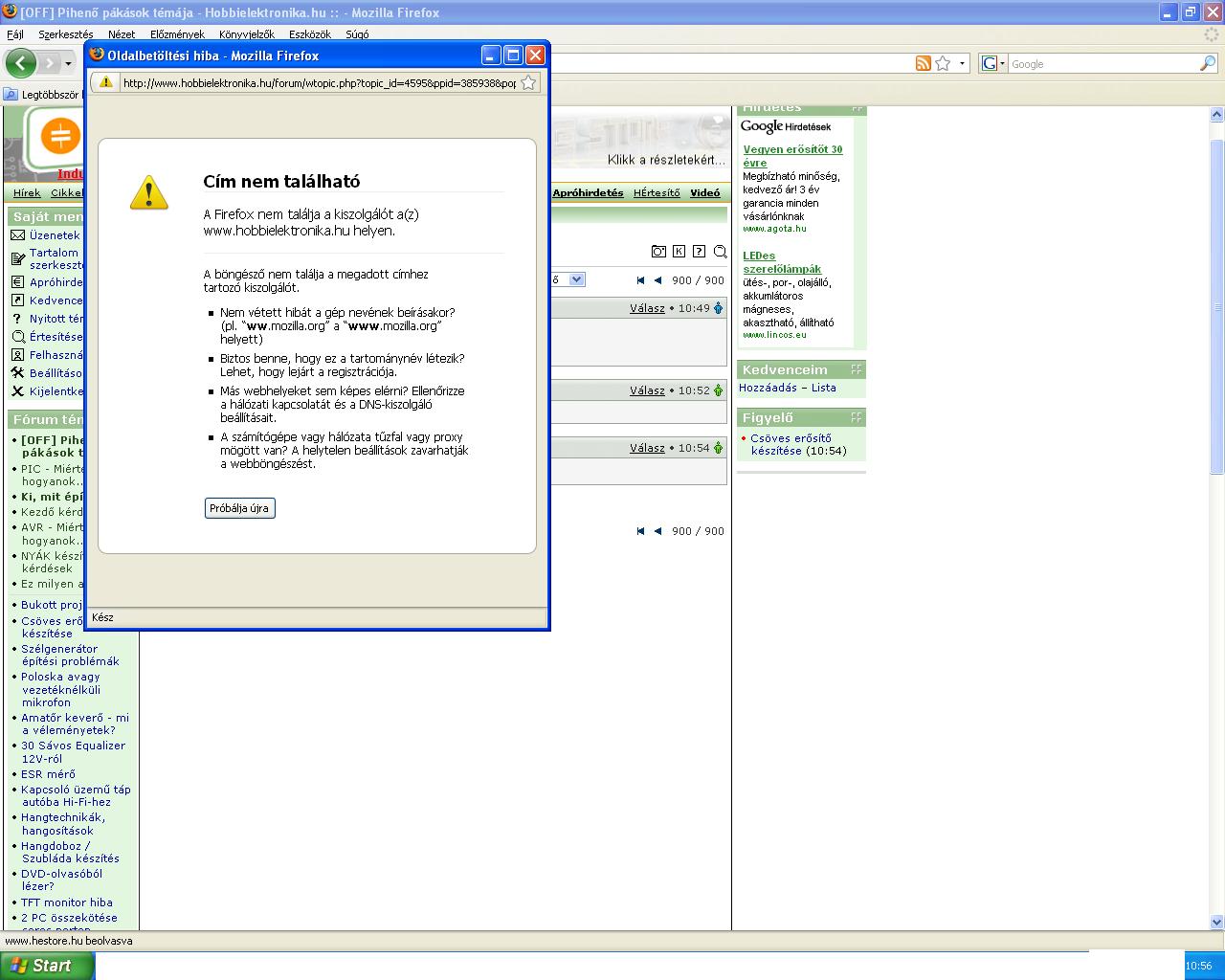
Task: Click the shortcut-arrow icon beside Kedvencek
Action: (17, 301)
